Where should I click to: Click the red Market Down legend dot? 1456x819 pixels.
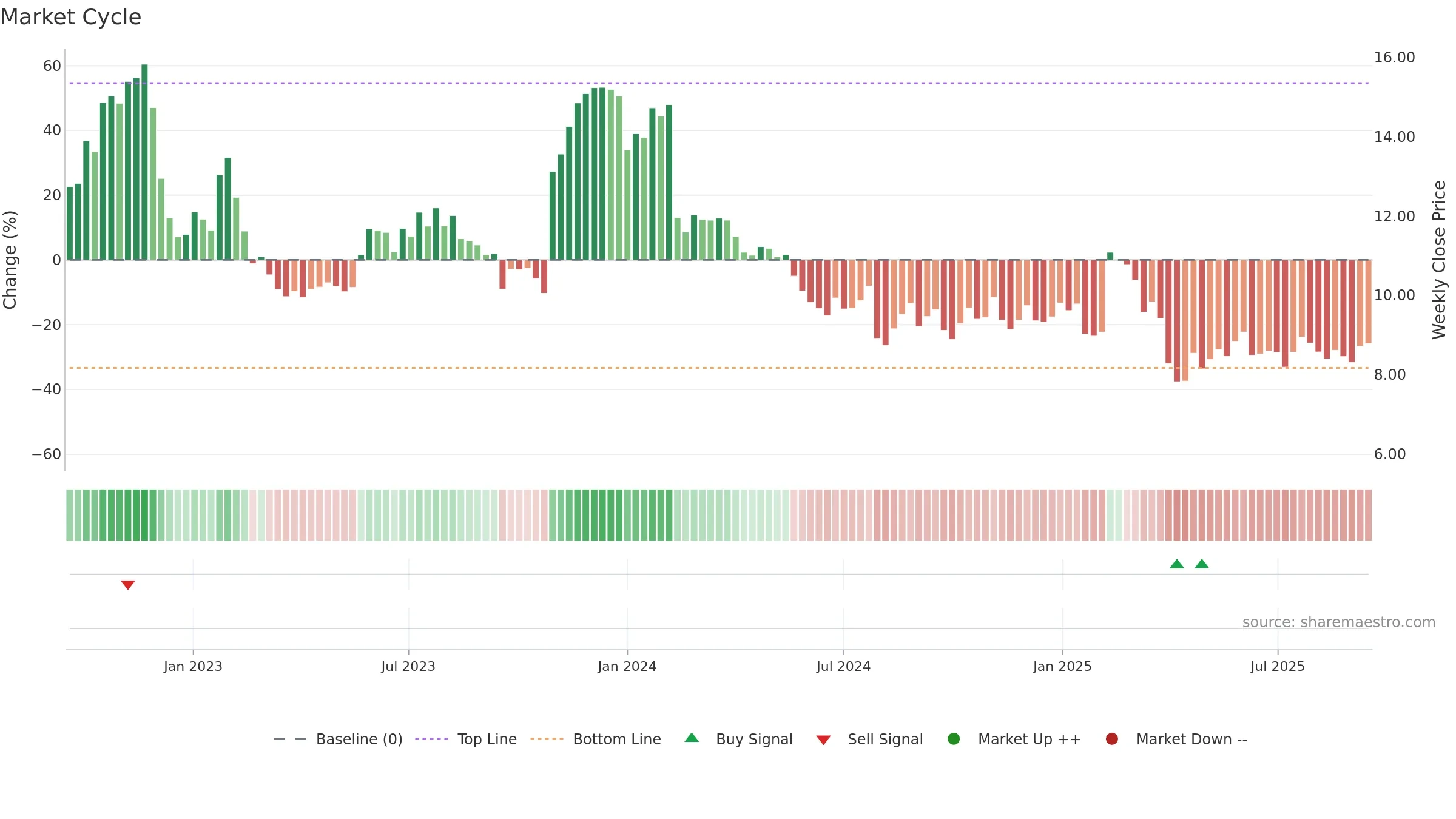point(1112,739)
